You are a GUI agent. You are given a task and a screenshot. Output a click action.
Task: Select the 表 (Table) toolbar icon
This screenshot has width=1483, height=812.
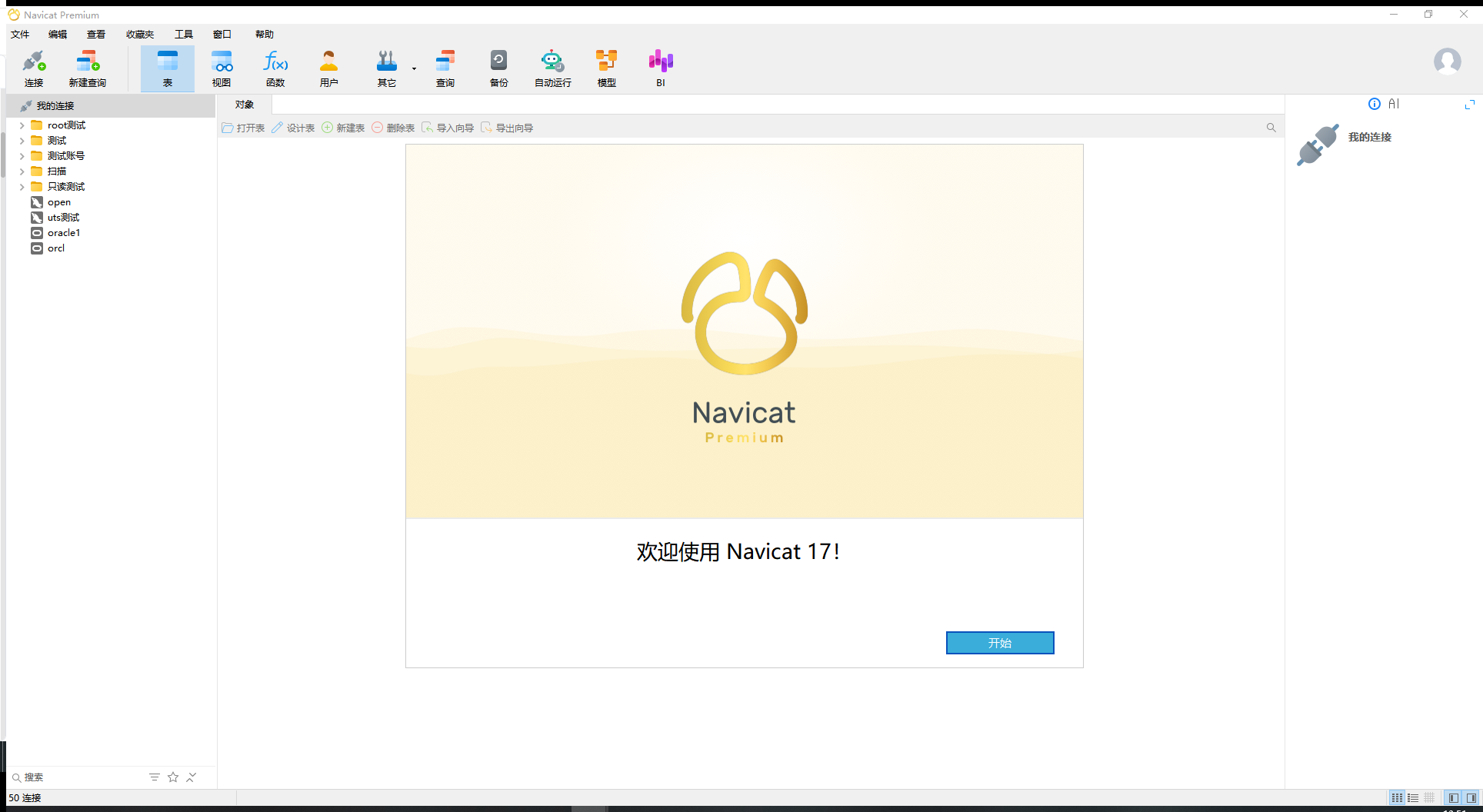point(168,68)
